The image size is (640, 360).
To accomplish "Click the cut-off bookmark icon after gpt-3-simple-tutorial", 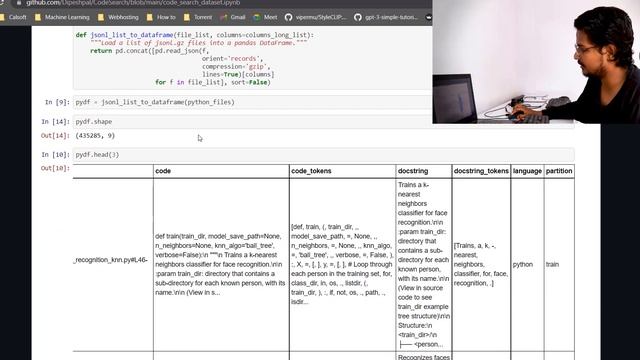I will click(429, 17).
